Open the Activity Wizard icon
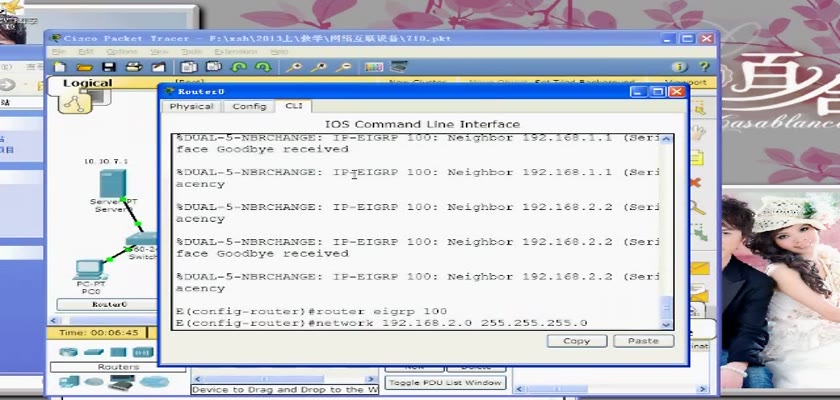This screenshot has width=840, height=400. (x=159, y=67)
